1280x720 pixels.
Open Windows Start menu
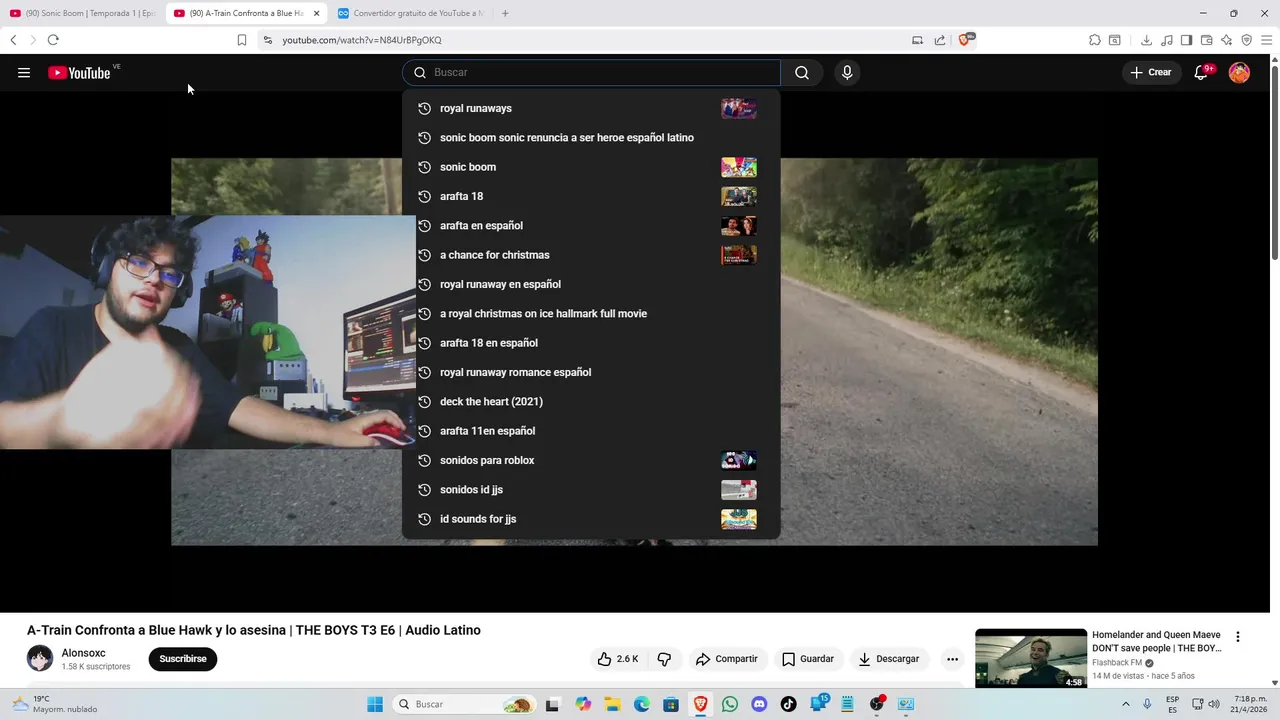[375, 704]
